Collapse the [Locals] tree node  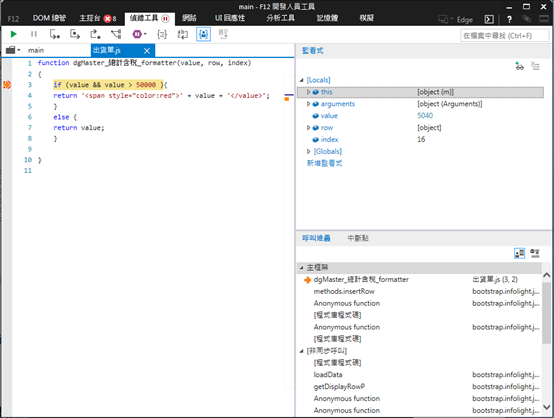click(301, 80)
